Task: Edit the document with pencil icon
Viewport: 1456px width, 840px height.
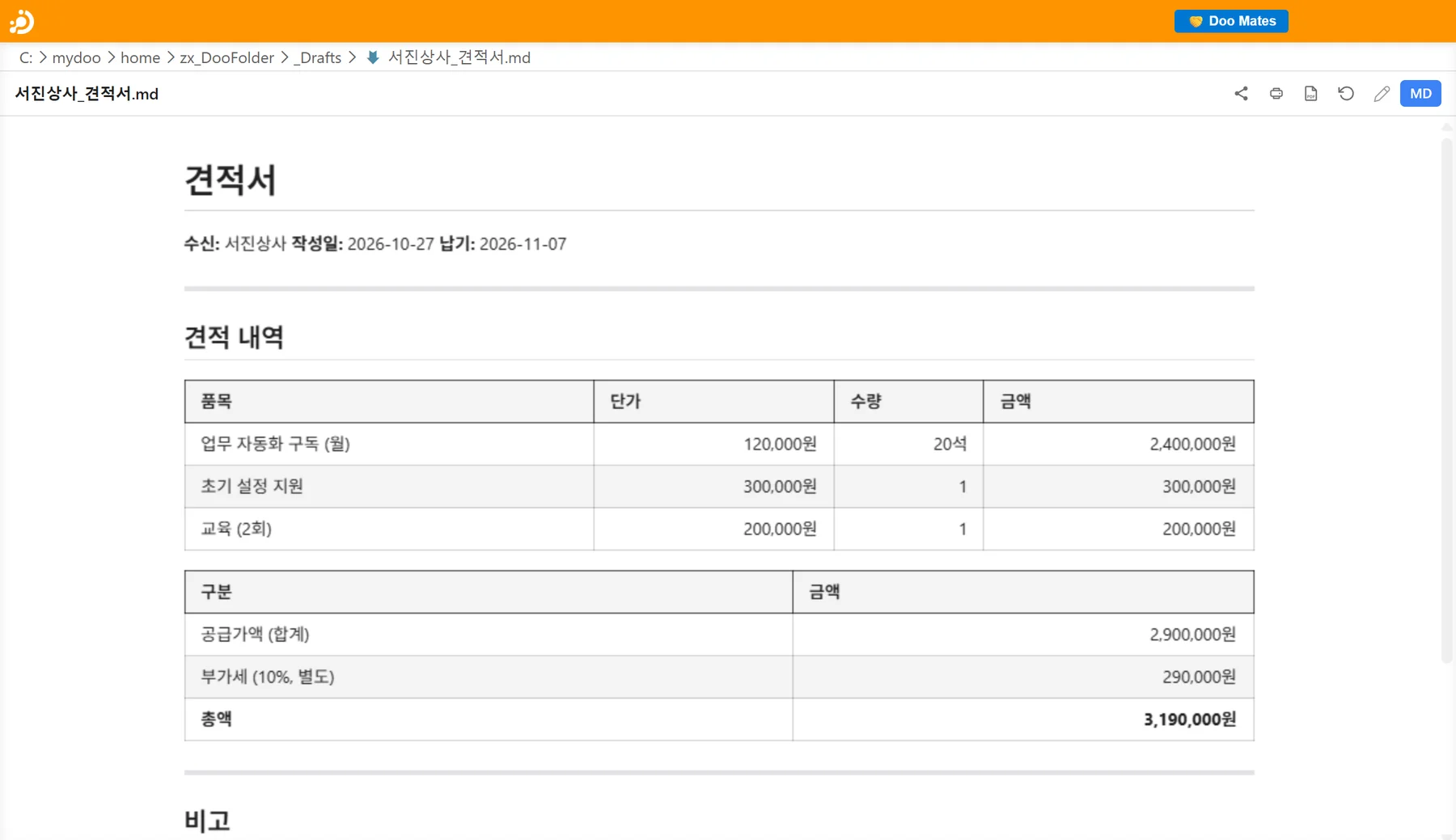Action: (x=1382, y=94)
